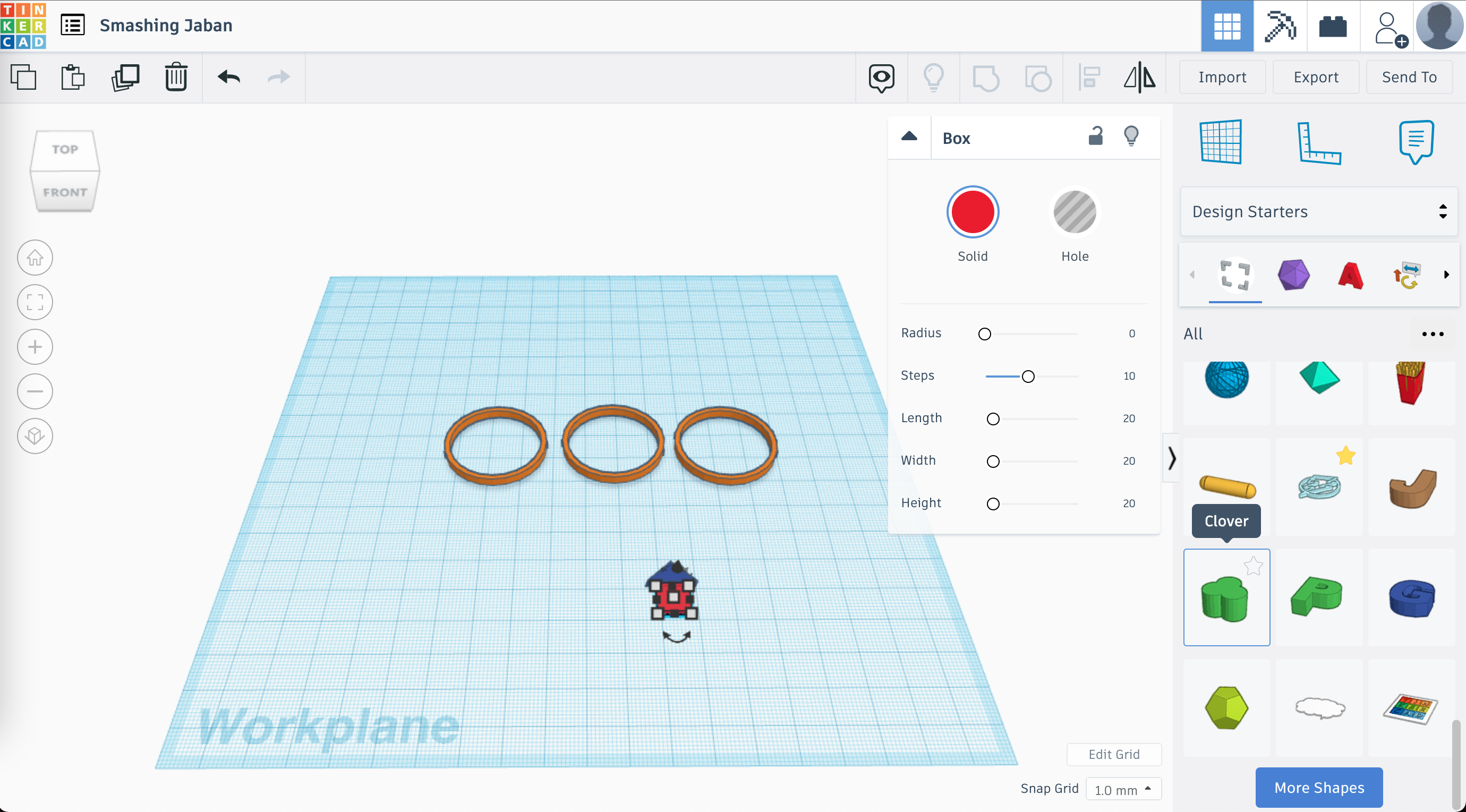Toggle the lock editing padlock
This screenshot has height=812, width=1466.
pyautogui.click(x=1095, y=136)
